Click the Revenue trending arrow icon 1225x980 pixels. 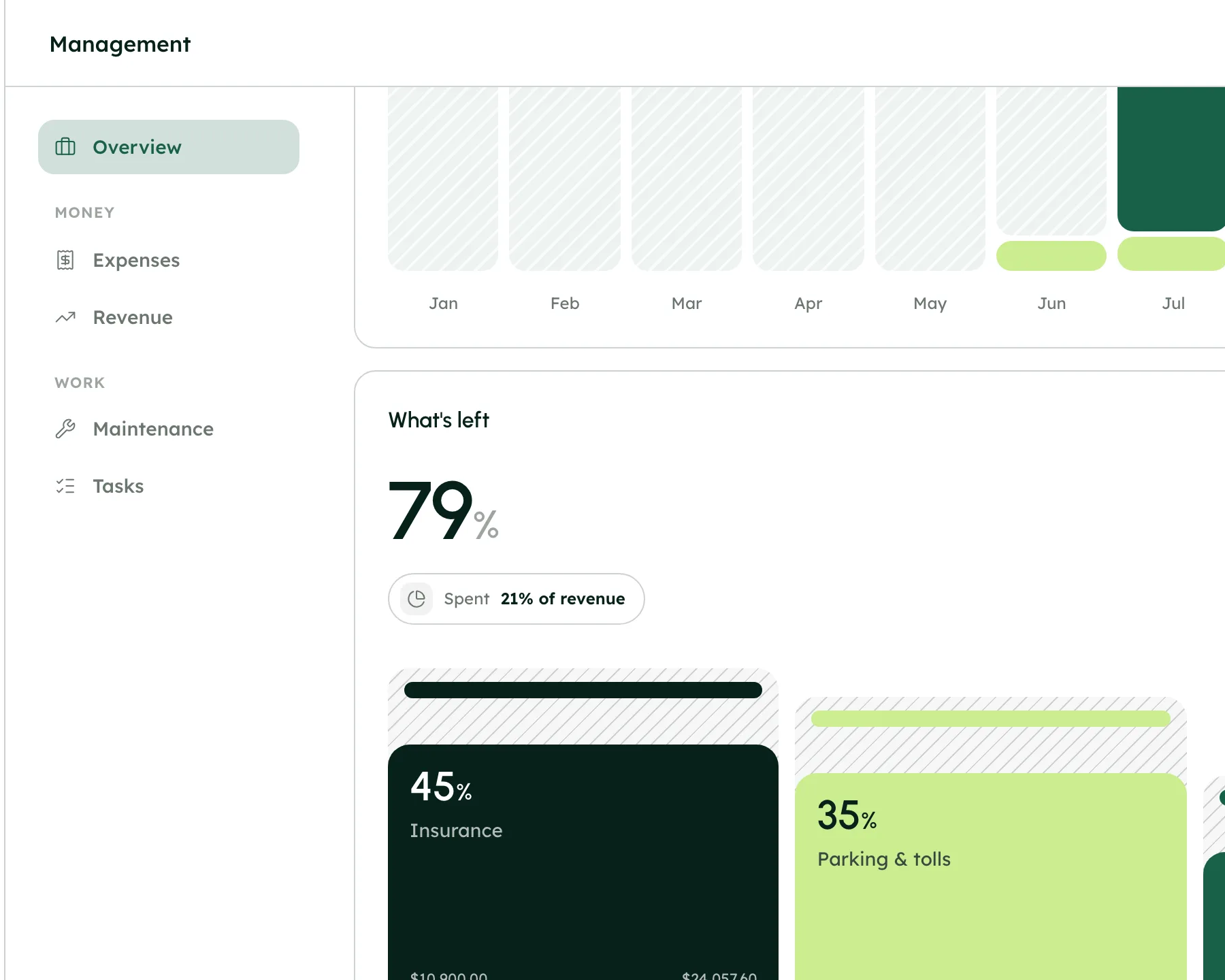[65, 317]
